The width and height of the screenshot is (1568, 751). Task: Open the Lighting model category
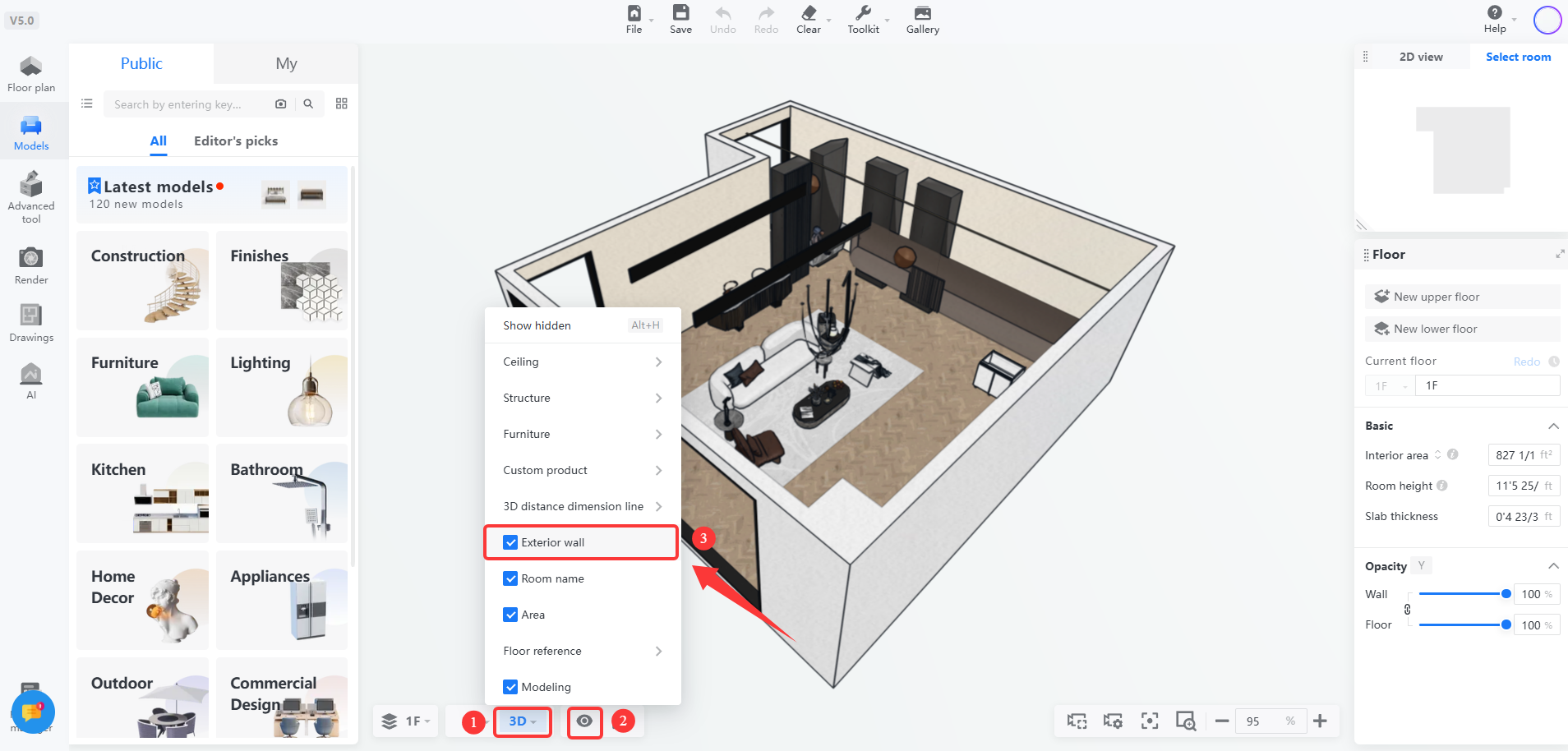point(282,387)
